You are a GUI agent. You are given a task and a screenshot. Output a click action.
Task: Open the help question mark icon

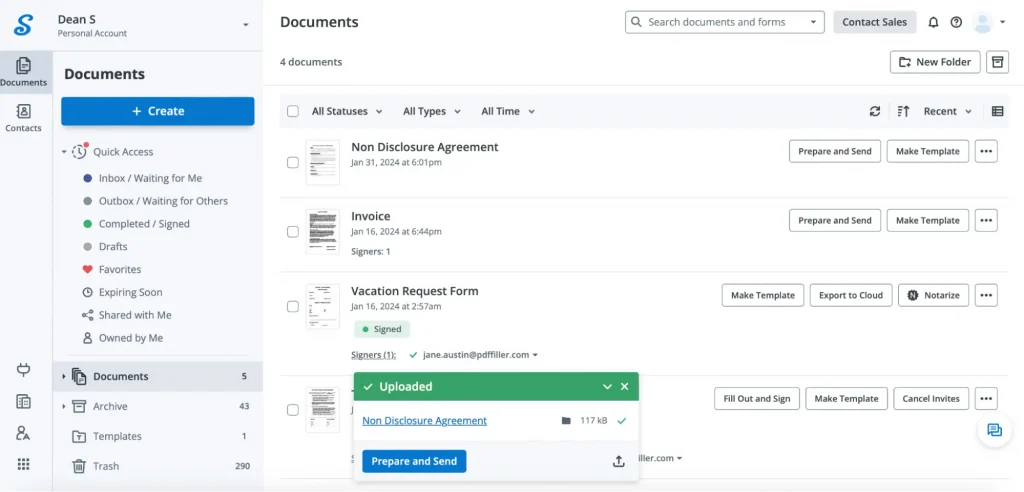tap(956, 22)
